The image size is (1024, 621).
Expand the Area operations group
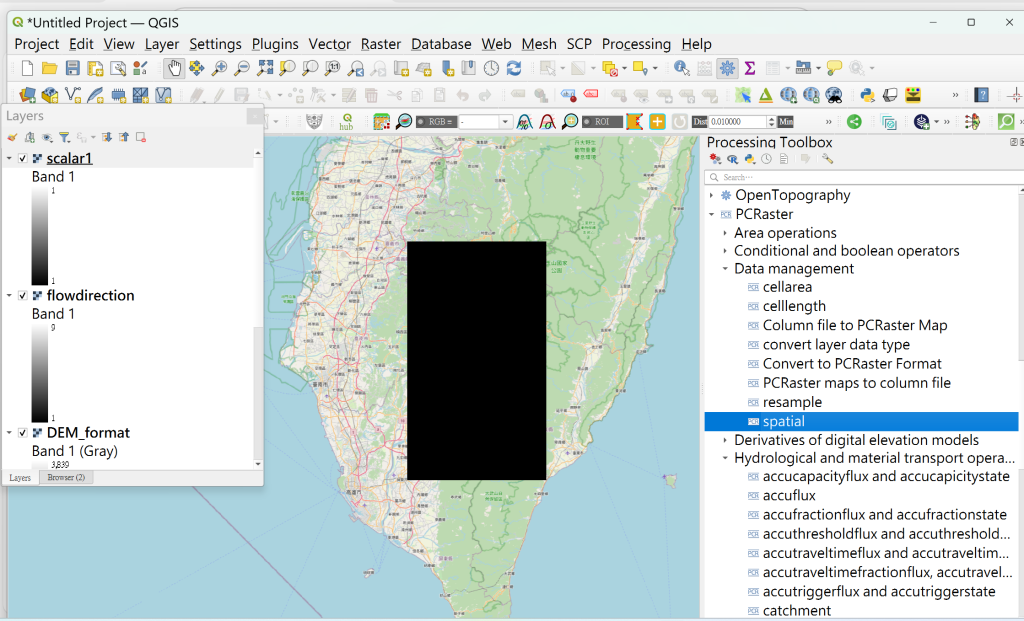725,233
